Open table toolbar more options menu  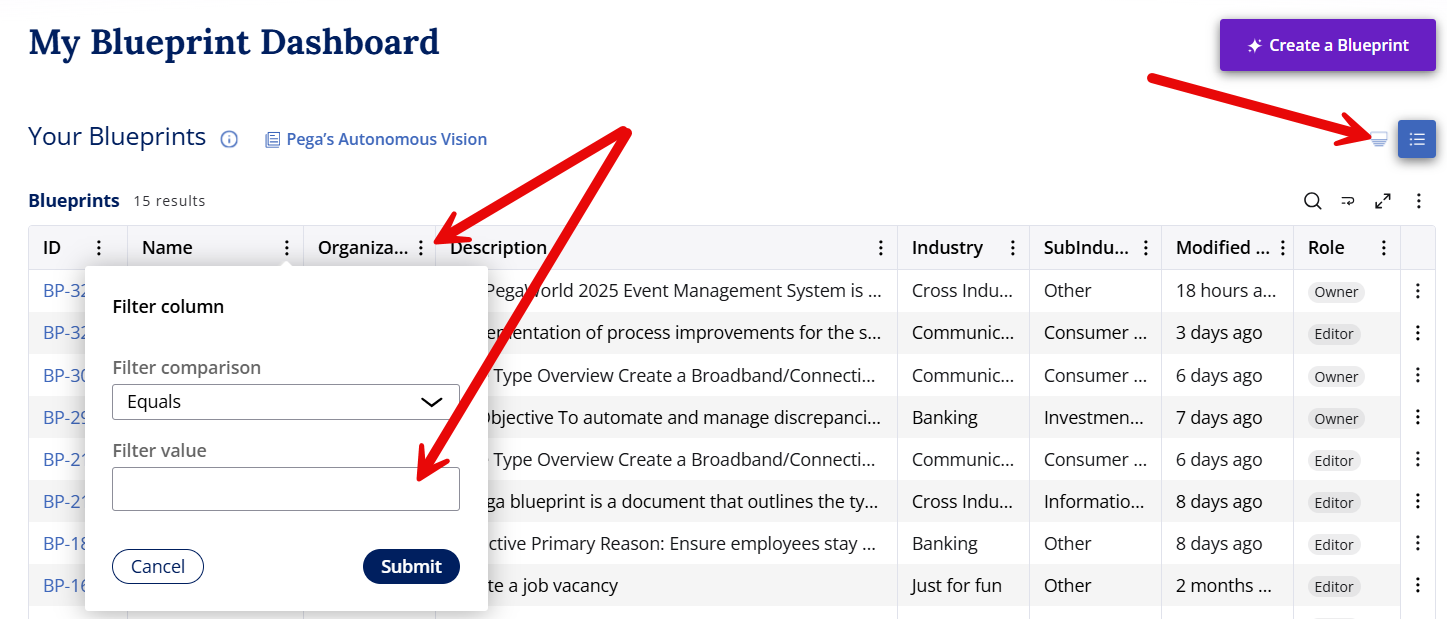[1418, 201]
